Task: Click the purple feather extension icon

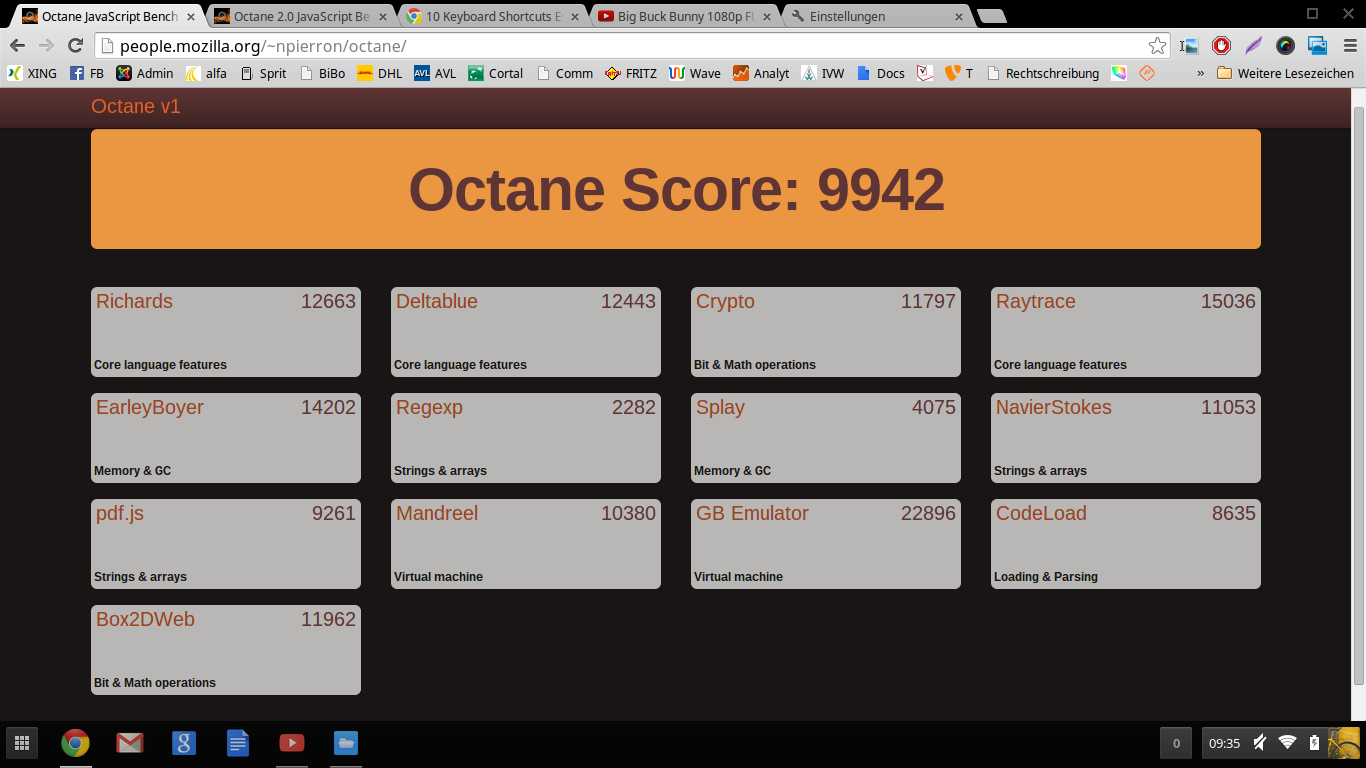Action: (1253, 46)
